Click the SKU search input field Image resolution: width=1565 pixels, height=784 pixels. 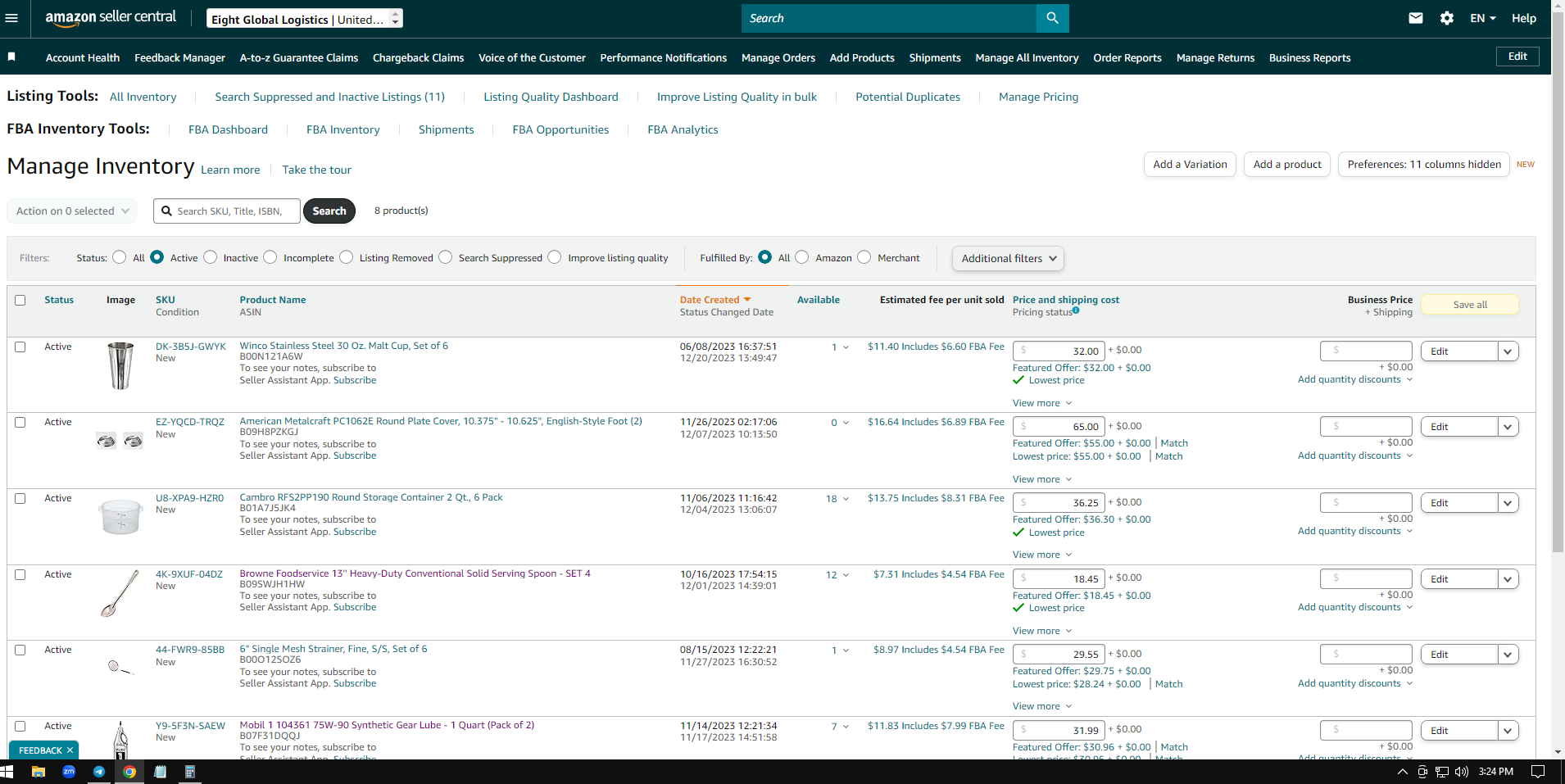tap(227, 211)
